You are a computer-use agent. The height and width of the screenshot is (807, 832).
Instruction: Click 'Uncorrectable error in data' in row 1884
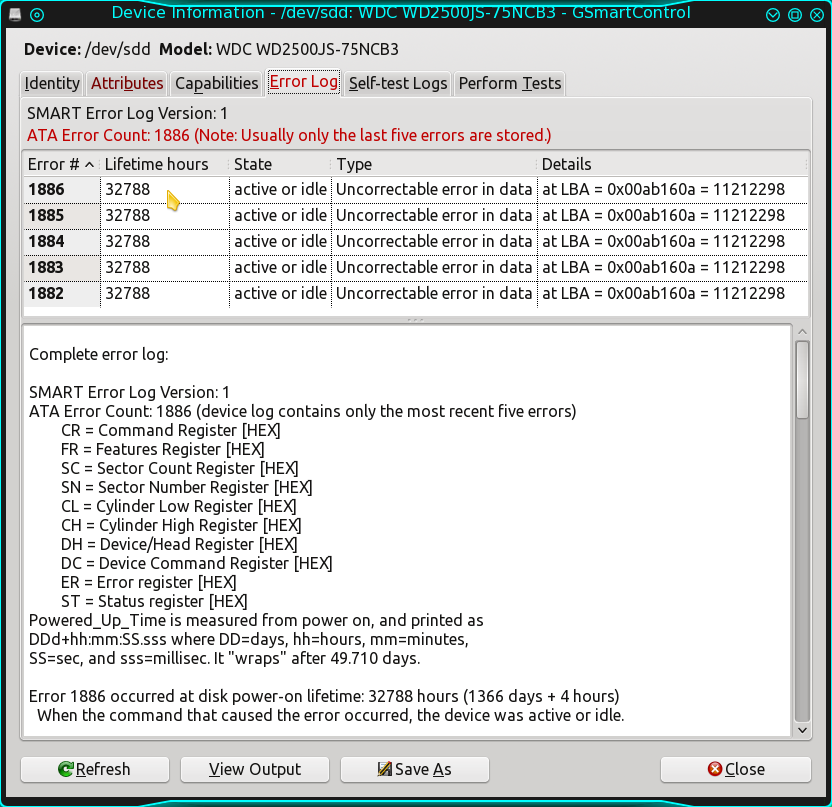[x=434, y=241]
